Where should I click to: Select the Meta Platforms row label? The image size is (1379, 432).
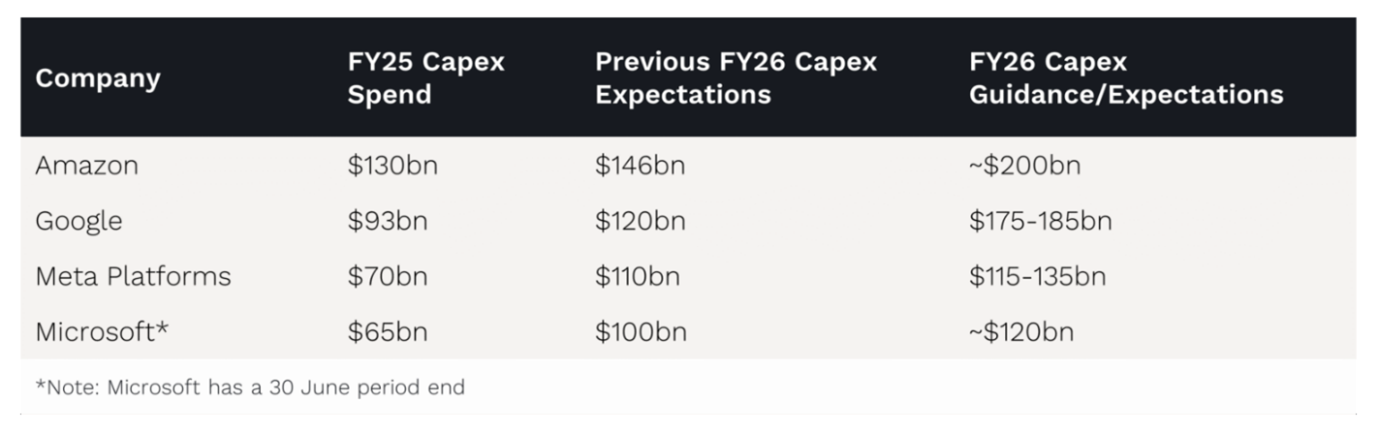pos(133,277)
